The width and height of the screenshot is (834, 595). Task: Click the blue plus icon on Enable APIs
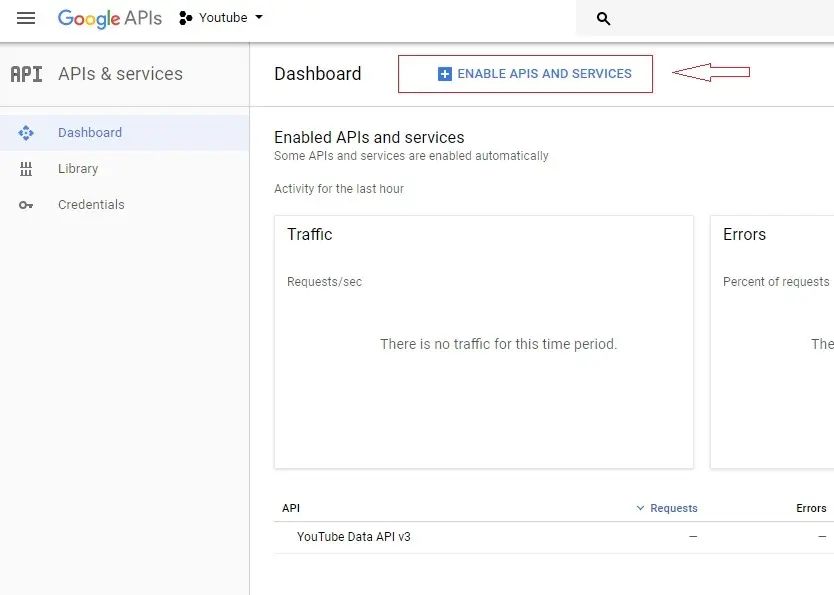point(445,74)
